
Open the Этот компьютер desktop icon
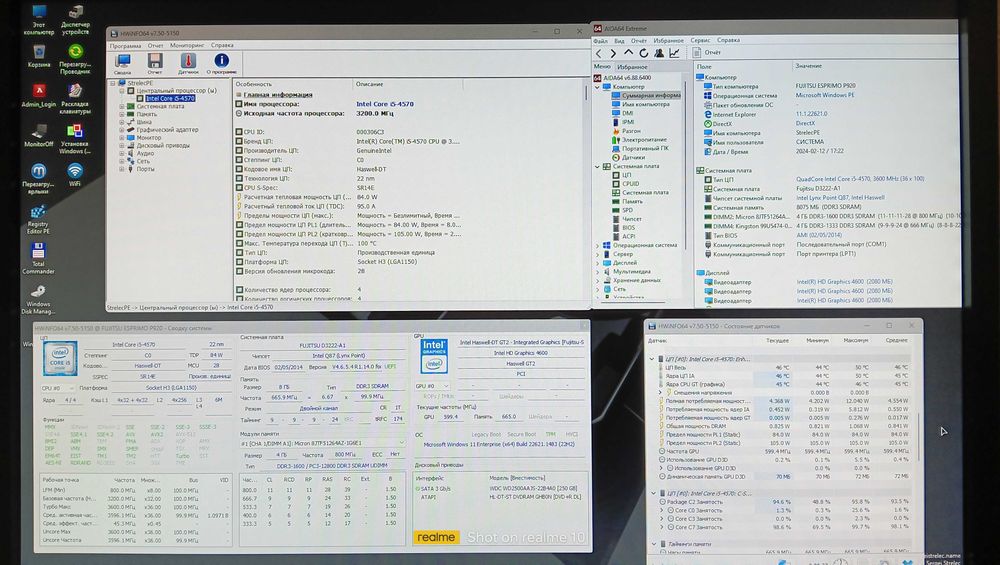[39, 20]
